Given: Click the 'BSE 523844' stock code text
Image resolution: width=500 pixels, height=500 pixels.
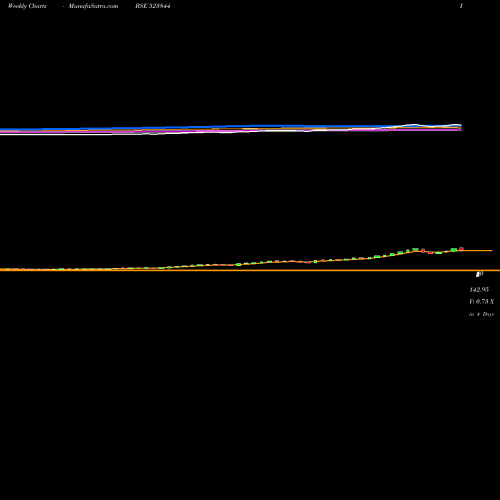Looking at the screenshot, I should pos(153,6).
